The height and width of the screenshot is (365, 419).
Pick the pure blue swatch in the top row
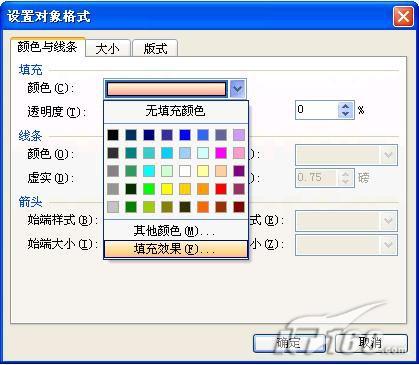[185, 135]
